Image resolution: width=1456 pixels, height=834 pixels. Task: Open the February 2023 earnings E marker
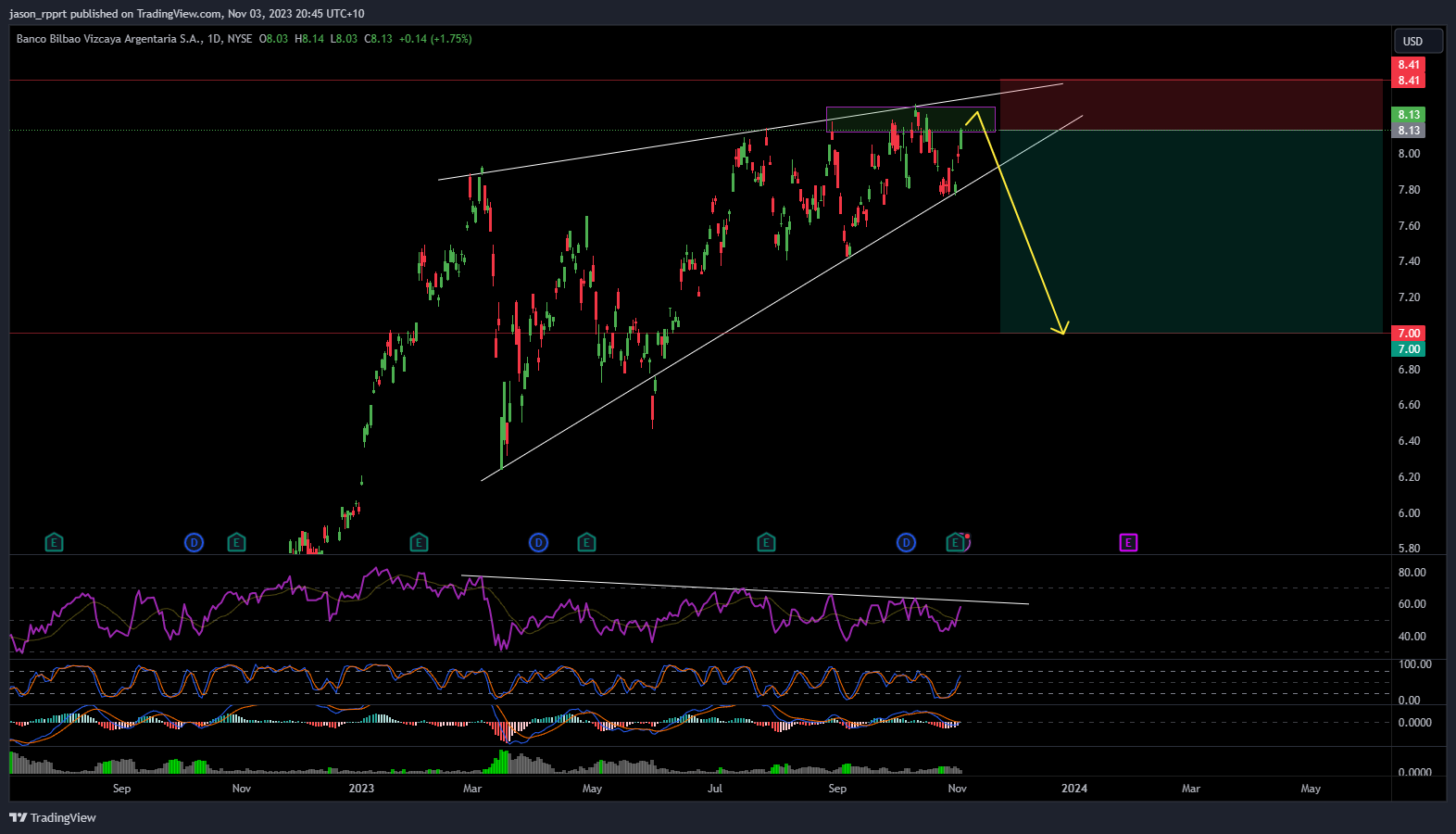point(419,543)
